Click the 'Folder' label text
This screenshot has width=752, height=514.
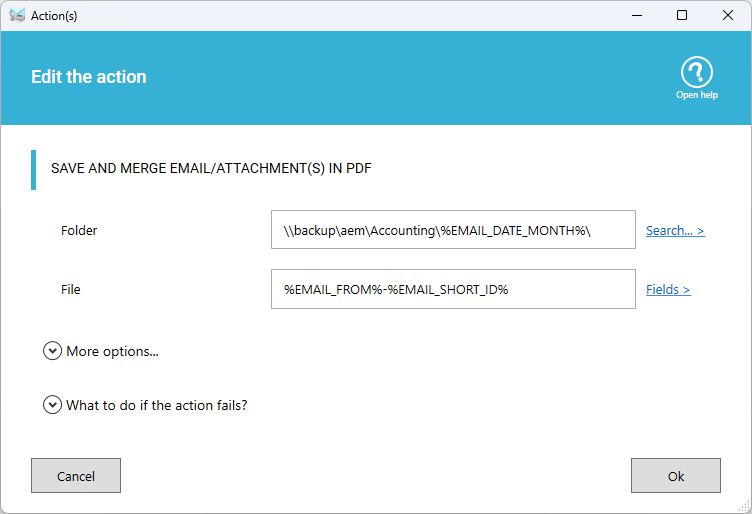(x=79, y=231)
